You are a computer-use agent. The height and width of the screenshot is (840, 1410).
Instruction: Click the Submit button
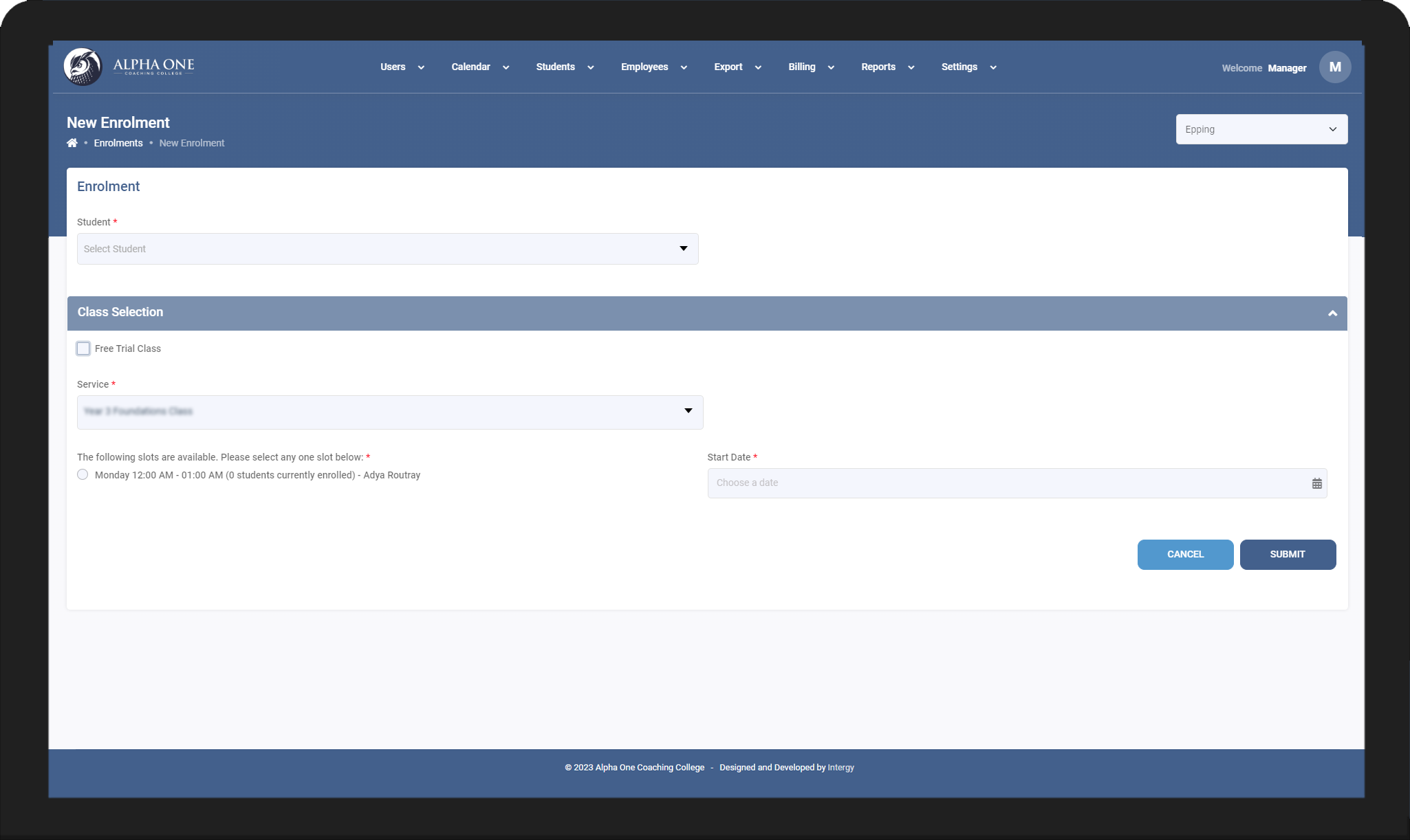coord(1288,554)
